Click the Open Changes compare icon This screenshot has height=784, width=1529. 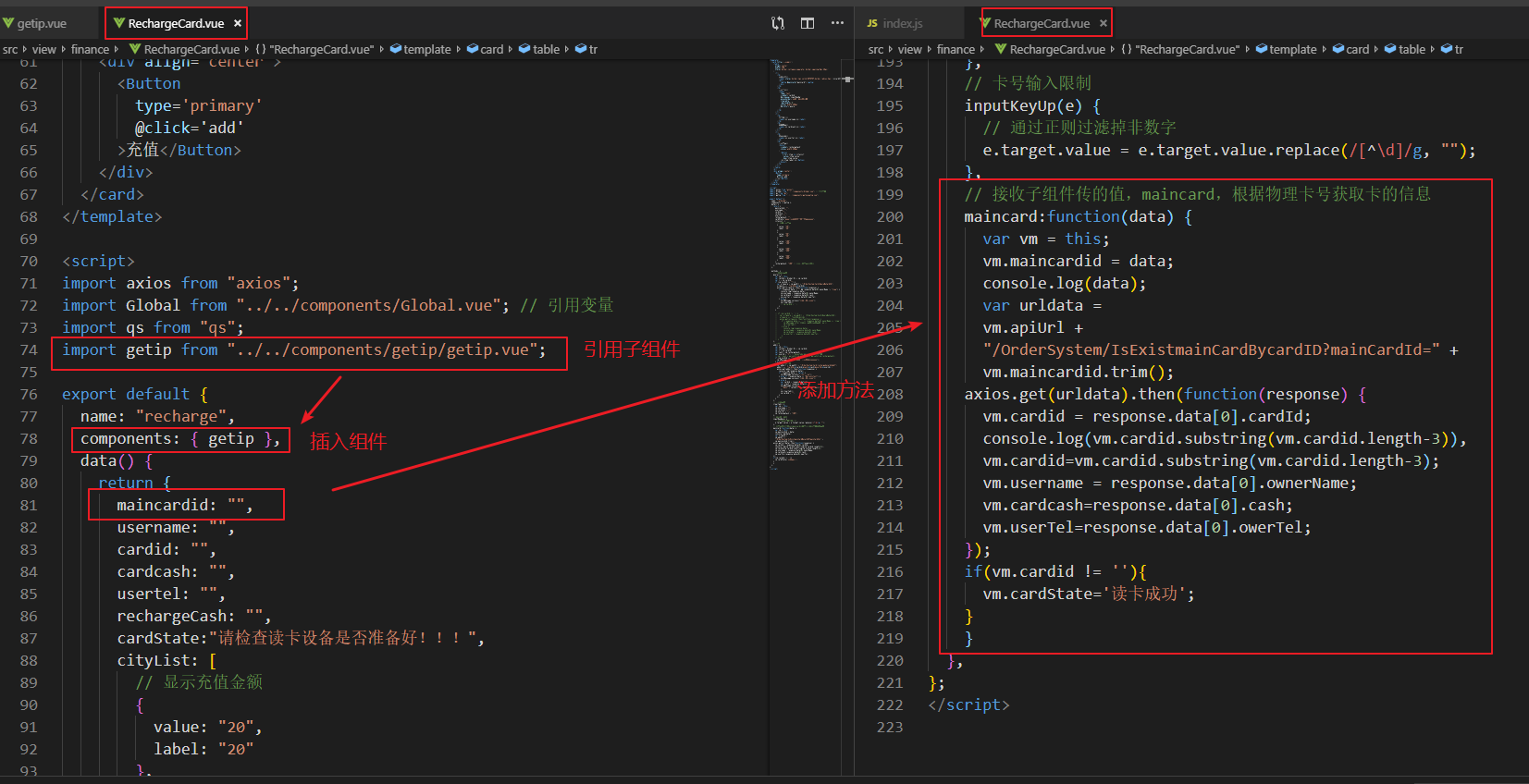[778, 23]
